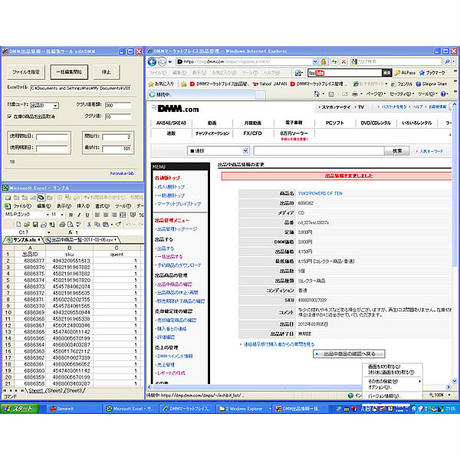Open the Tools menu in IE command bar
Screen dimensions: 460x460
coord(427,94)
